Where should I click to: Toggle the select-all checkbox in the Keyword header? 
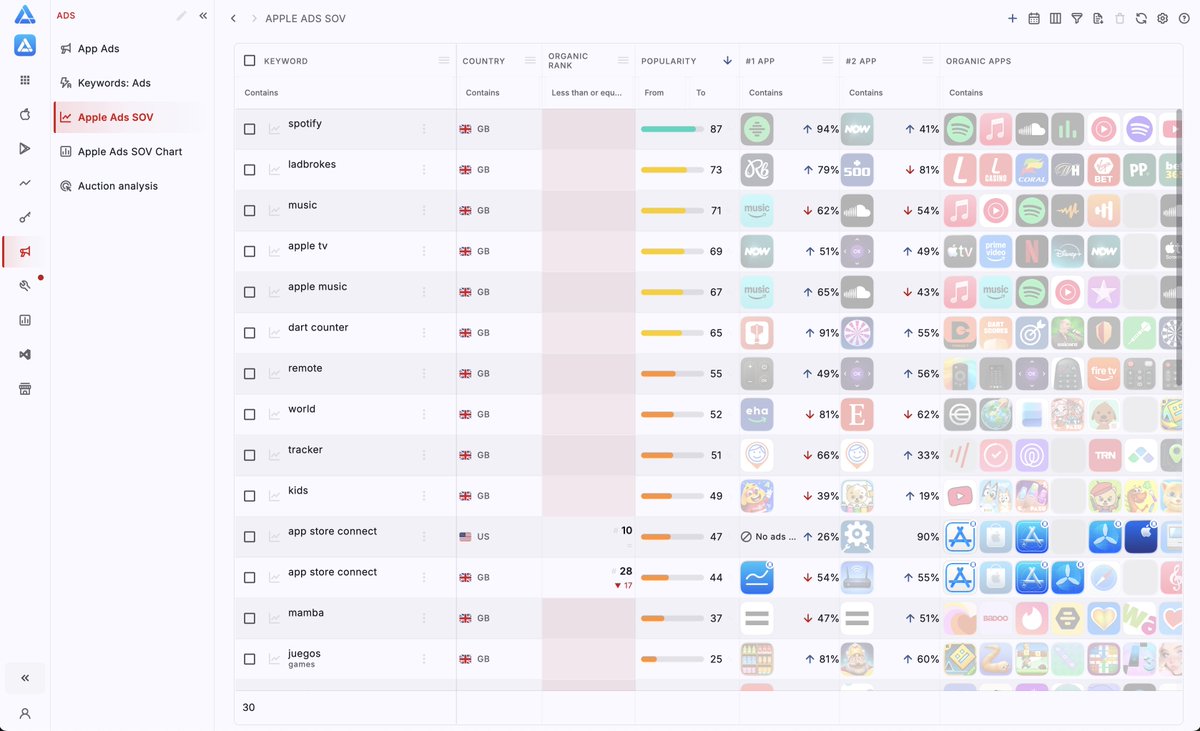pyautogui.click(x=250, y=61)
